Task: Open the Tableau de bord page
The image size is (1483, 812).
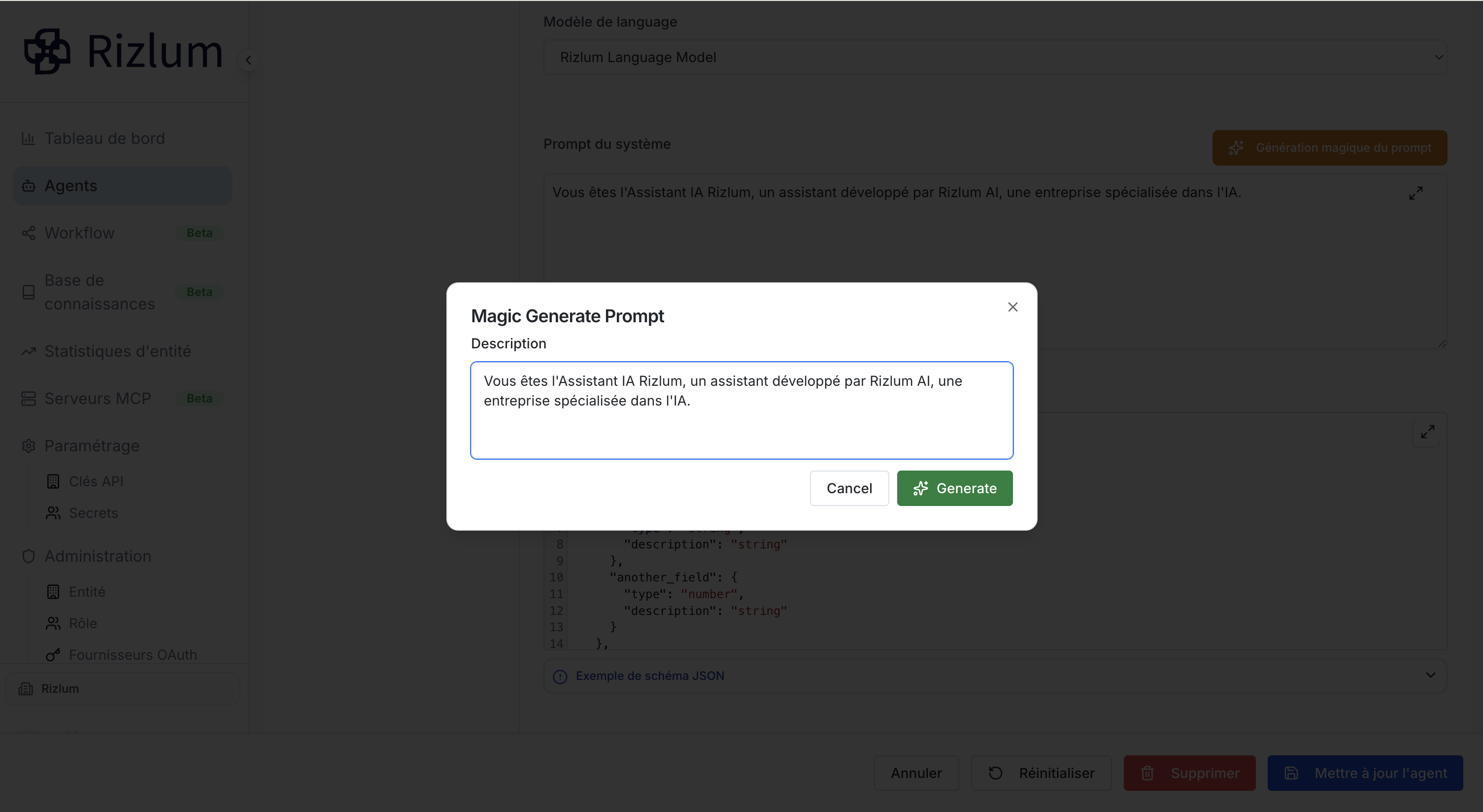Action: click(122, 138)
